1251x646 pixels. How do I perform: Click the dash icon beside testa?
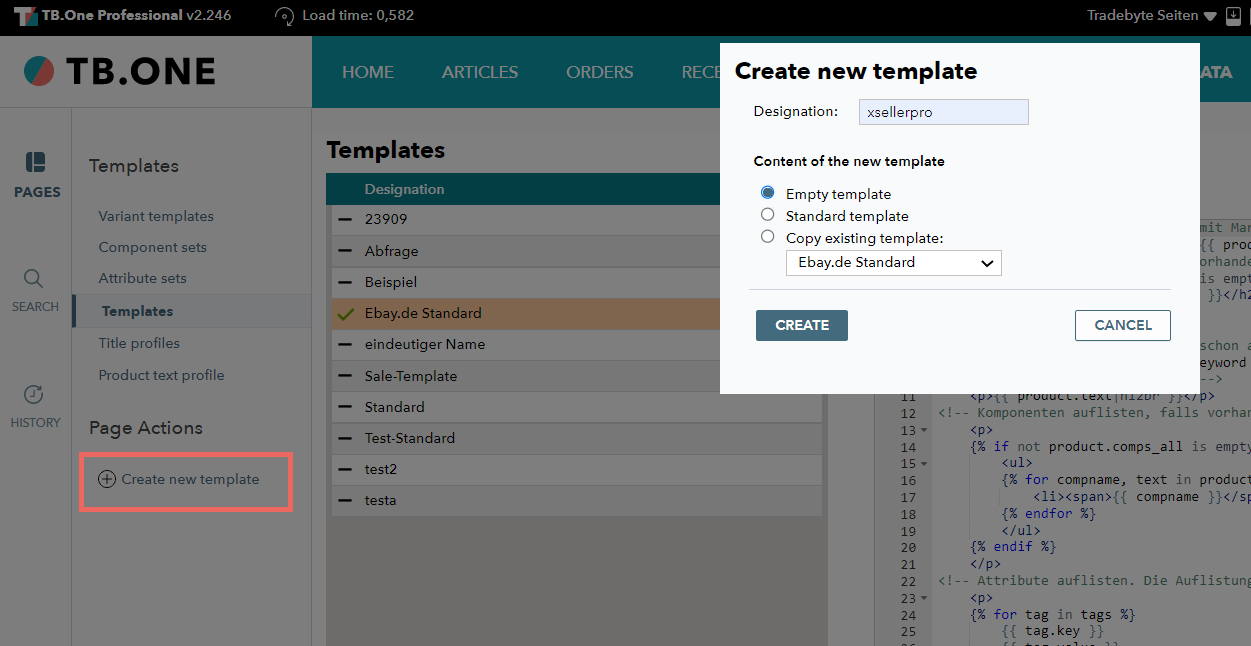[346, 500]
